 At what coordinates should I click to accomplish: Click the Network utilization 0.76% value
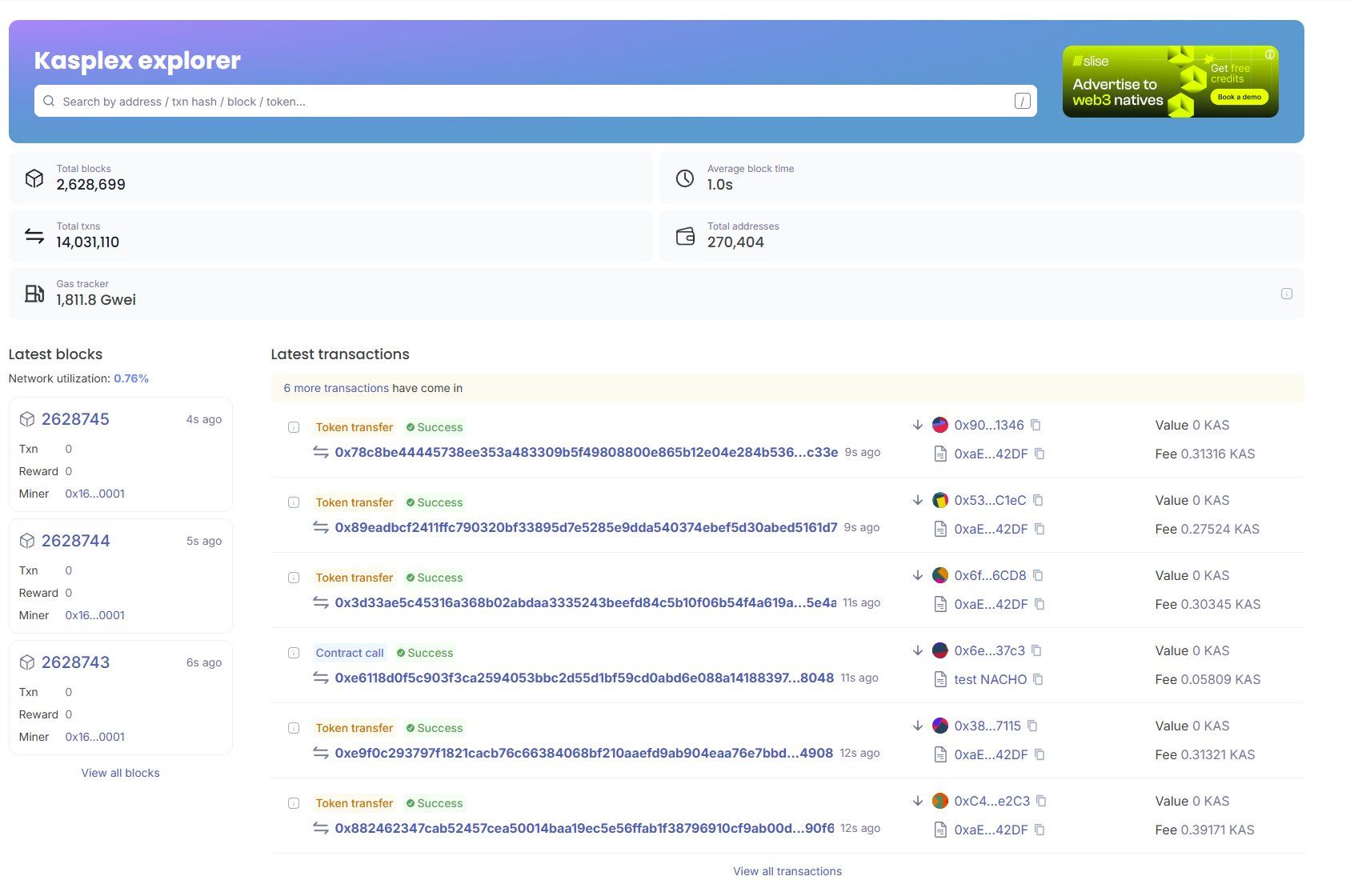[x=130, y=378]
